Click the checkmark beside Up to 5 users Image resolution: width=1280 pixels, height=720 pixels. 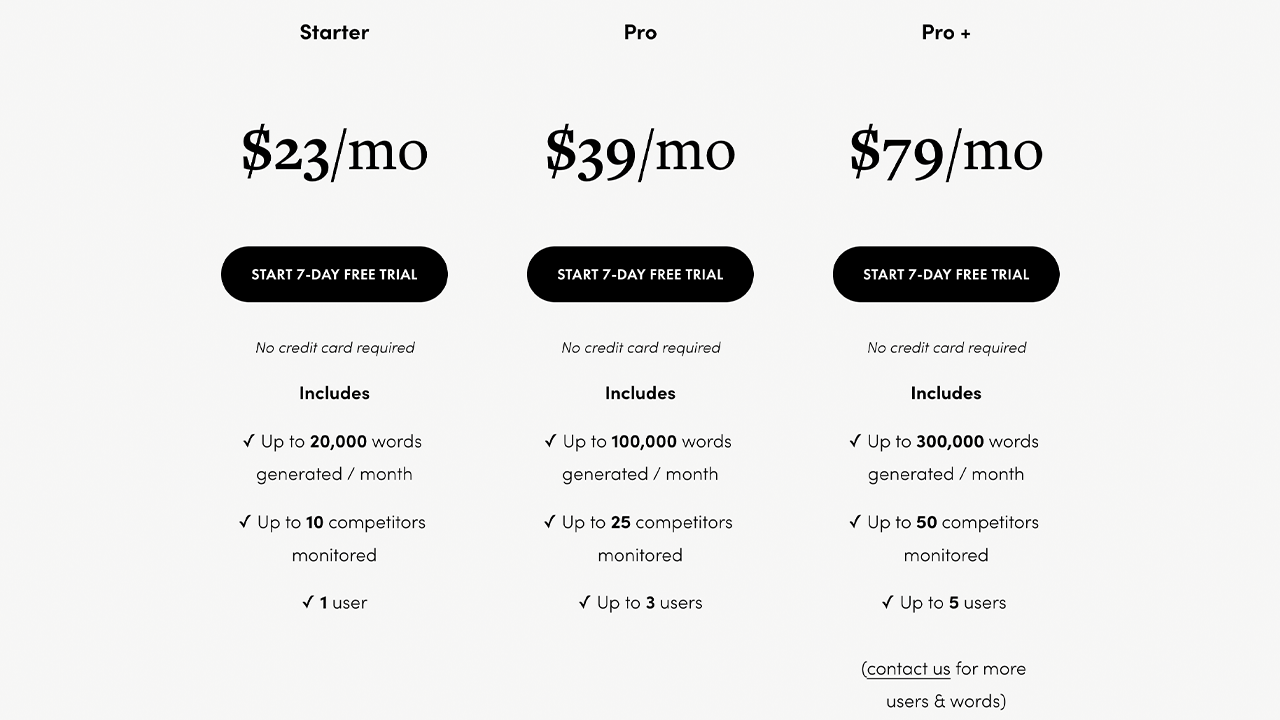pos(887,603)
